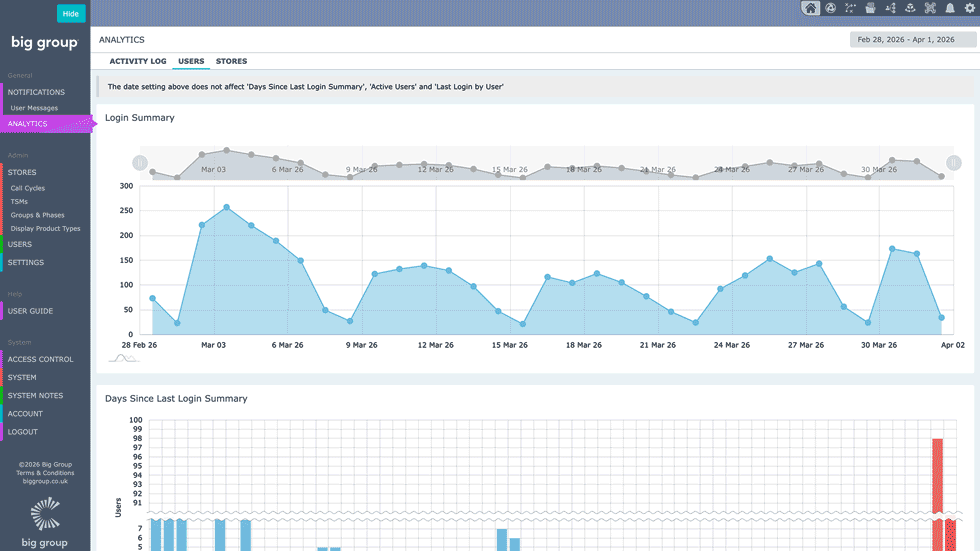Open Call Cycles under Stores
This screenshot has width=980, height=551.
click(x=28, y=188)
